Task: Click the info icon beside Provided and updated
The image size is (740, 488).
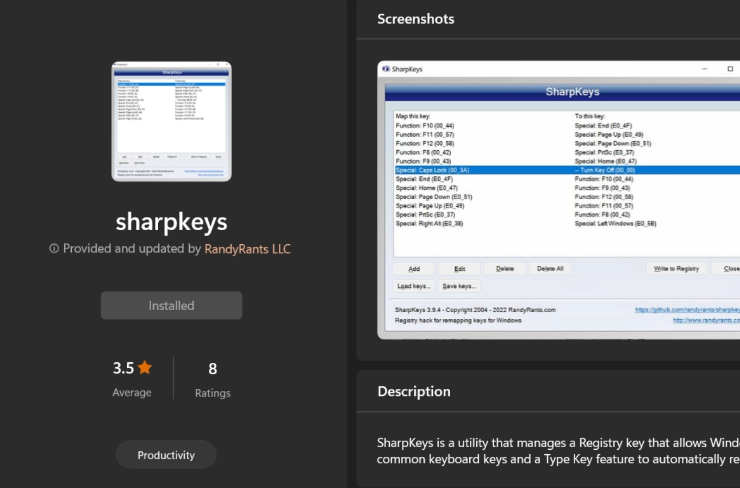Action: coord(54,248)
